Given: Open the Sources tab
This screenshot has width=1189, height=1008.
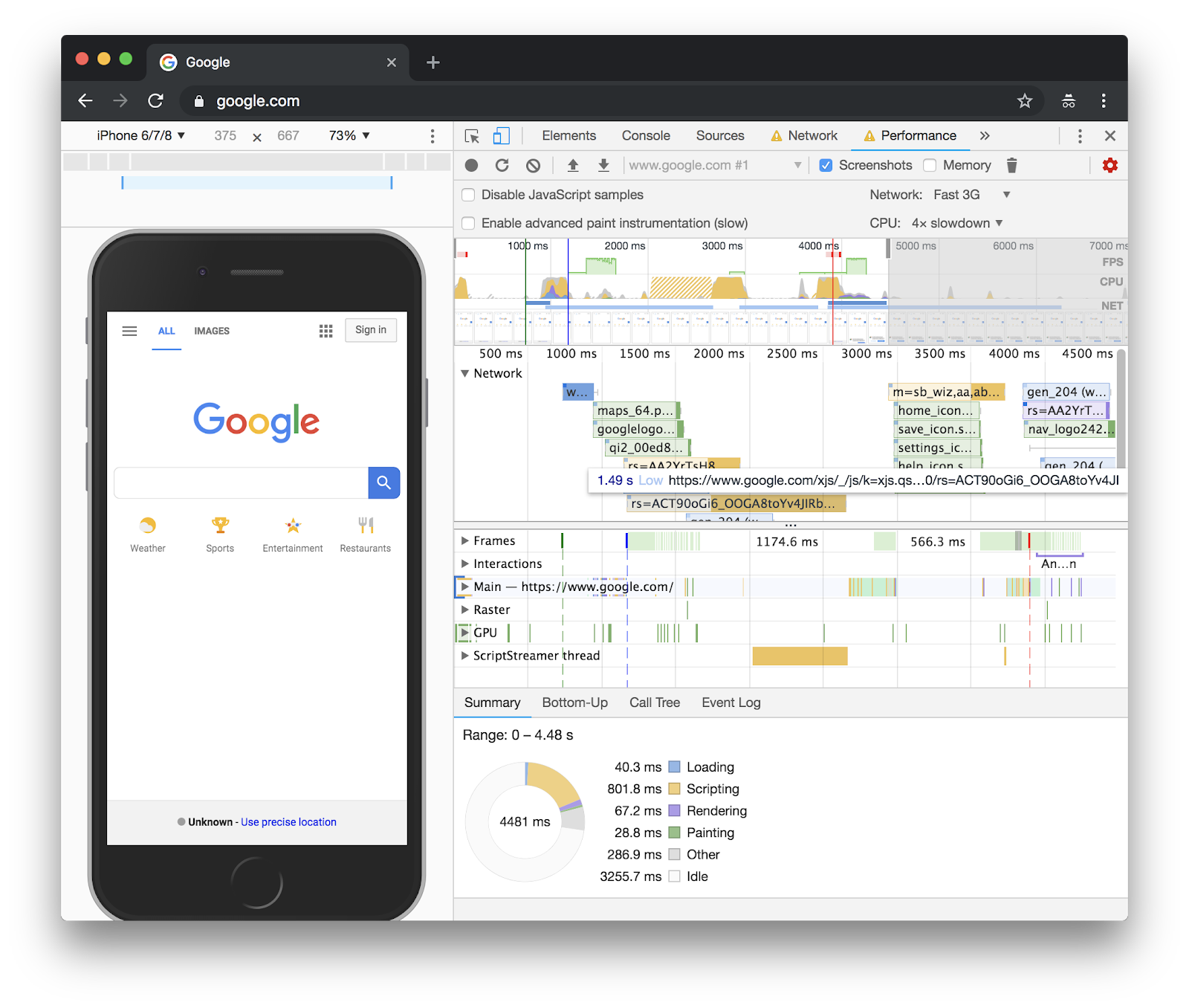Looking at the screenshot, I should pyautogui.click(x=720, y=136).
